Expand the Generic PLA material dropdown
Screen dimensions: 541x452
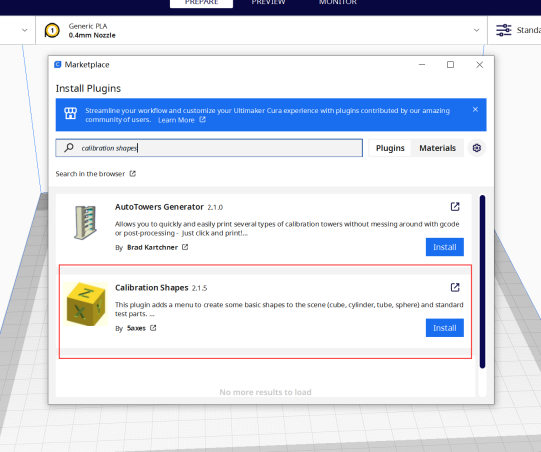coord(476,30)
